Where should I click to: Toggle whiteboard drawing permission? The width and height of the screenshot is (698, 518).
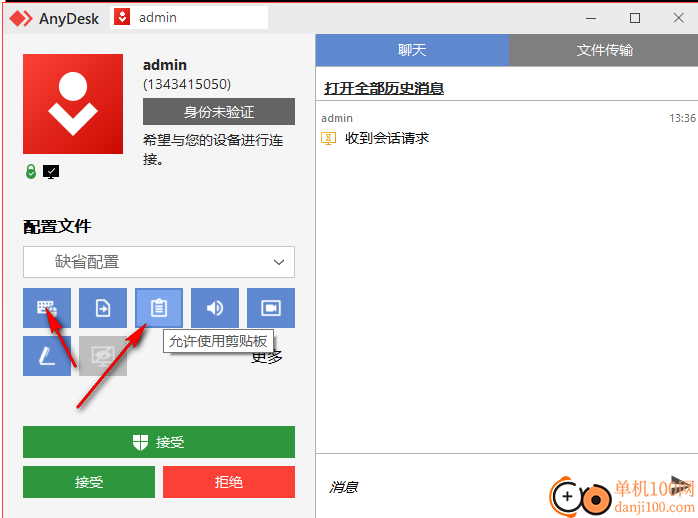(47, 356)
